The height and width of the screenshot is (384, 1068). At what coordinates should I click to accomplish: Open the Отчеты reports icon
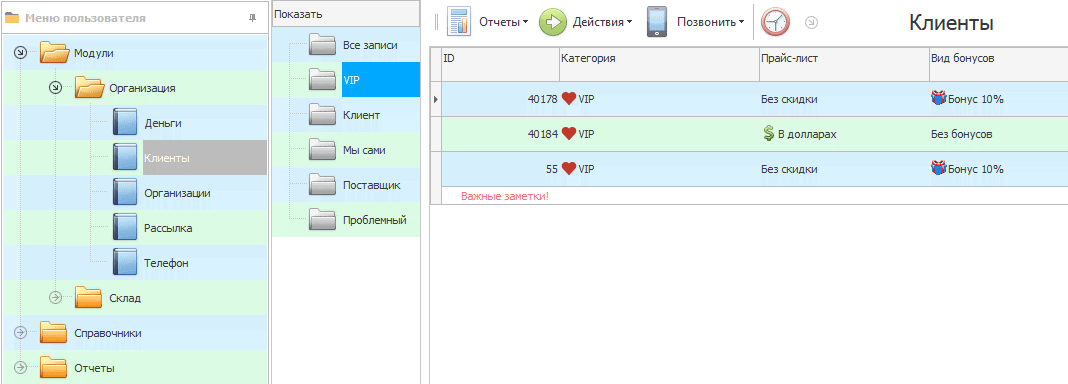click(x=459, y=22)
